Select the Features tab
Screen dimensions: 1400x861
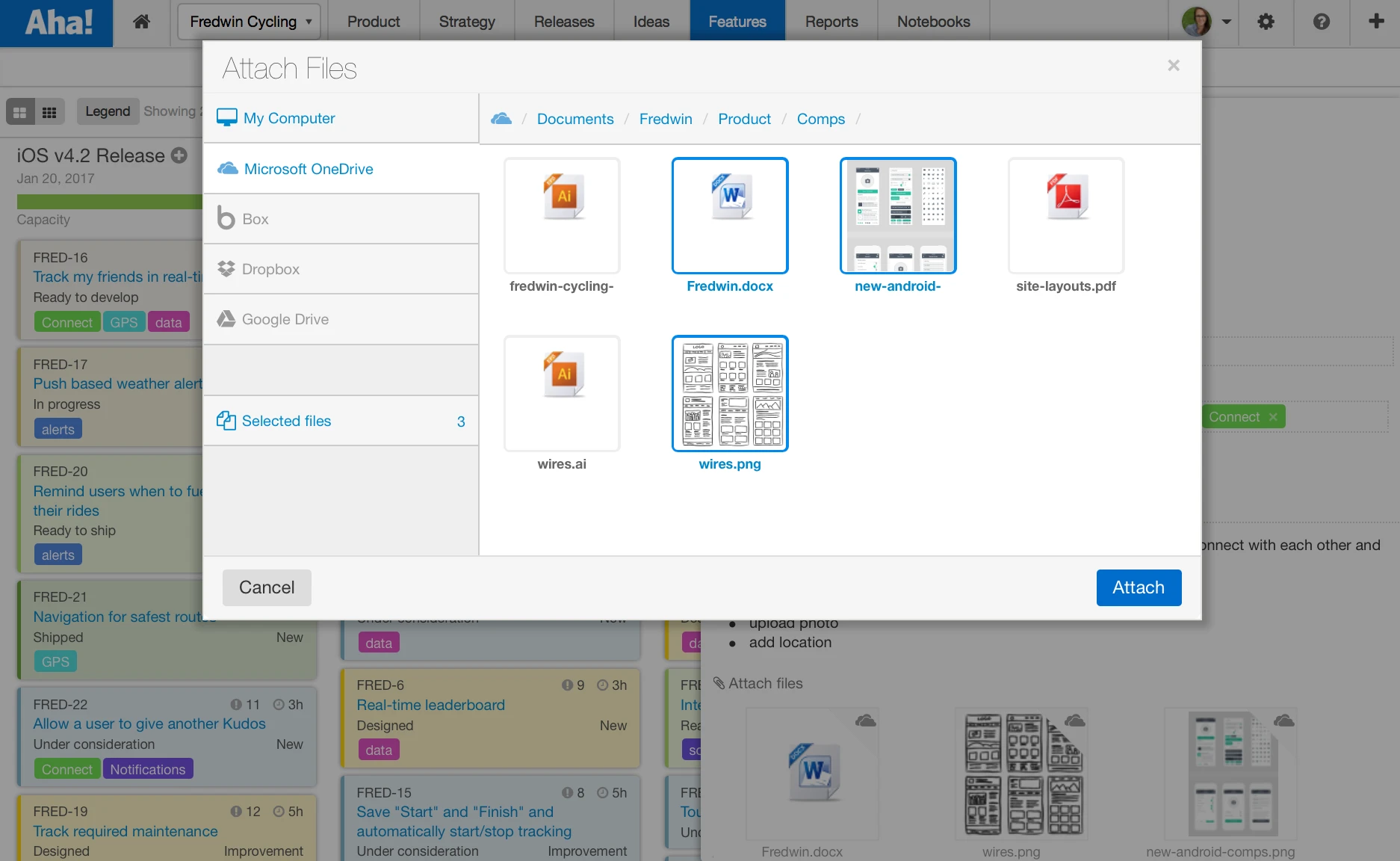737,22
